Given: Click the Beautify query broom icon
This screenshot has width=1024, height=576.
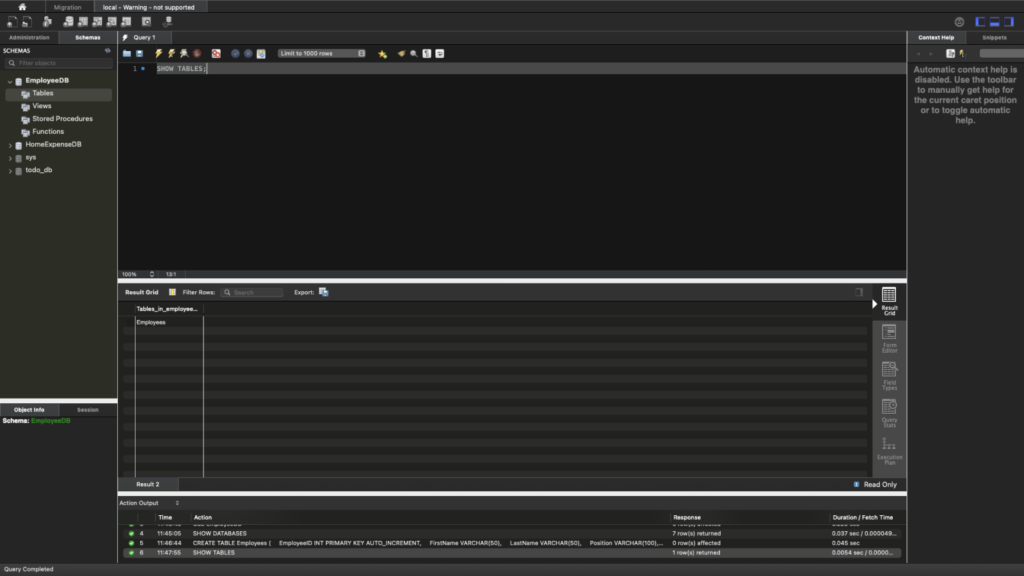Looking at the screenshot, I should pos(401,53).
